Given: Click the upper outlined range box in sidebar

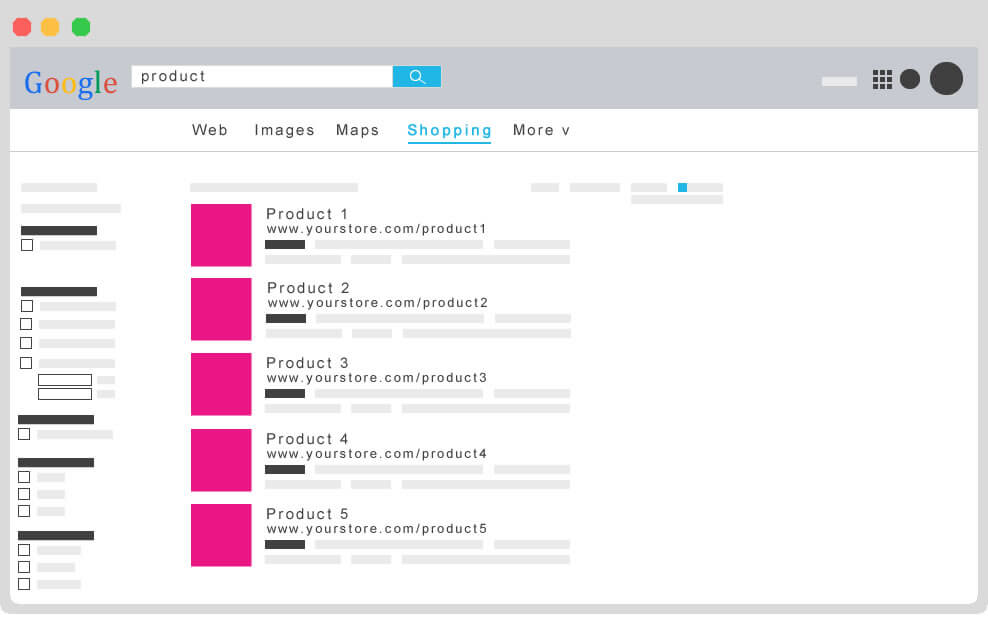Looking at the screenshot, I should coord(65,380).
